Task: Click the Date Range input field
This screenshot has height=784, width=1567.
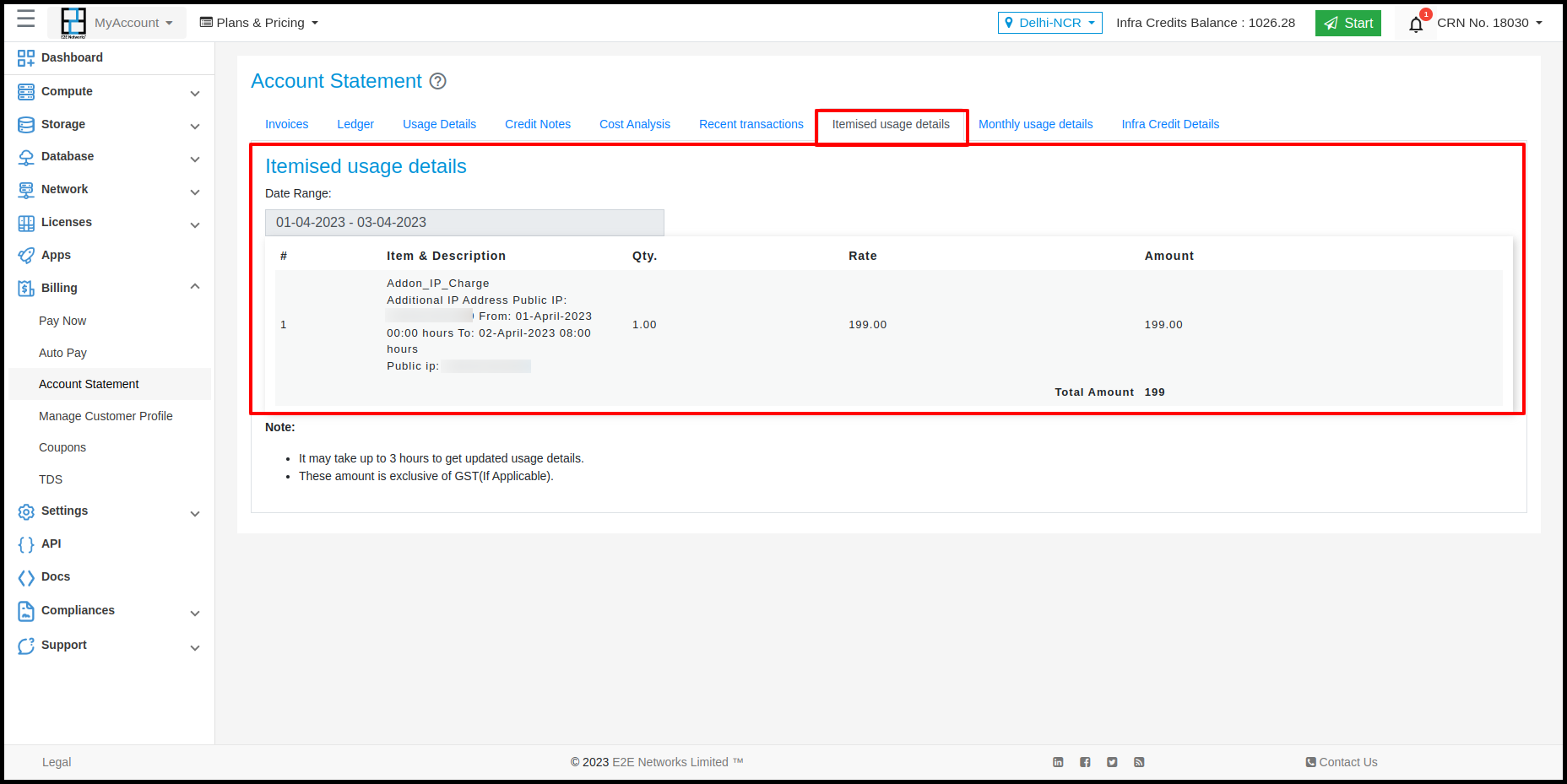Action: (464, 223)
